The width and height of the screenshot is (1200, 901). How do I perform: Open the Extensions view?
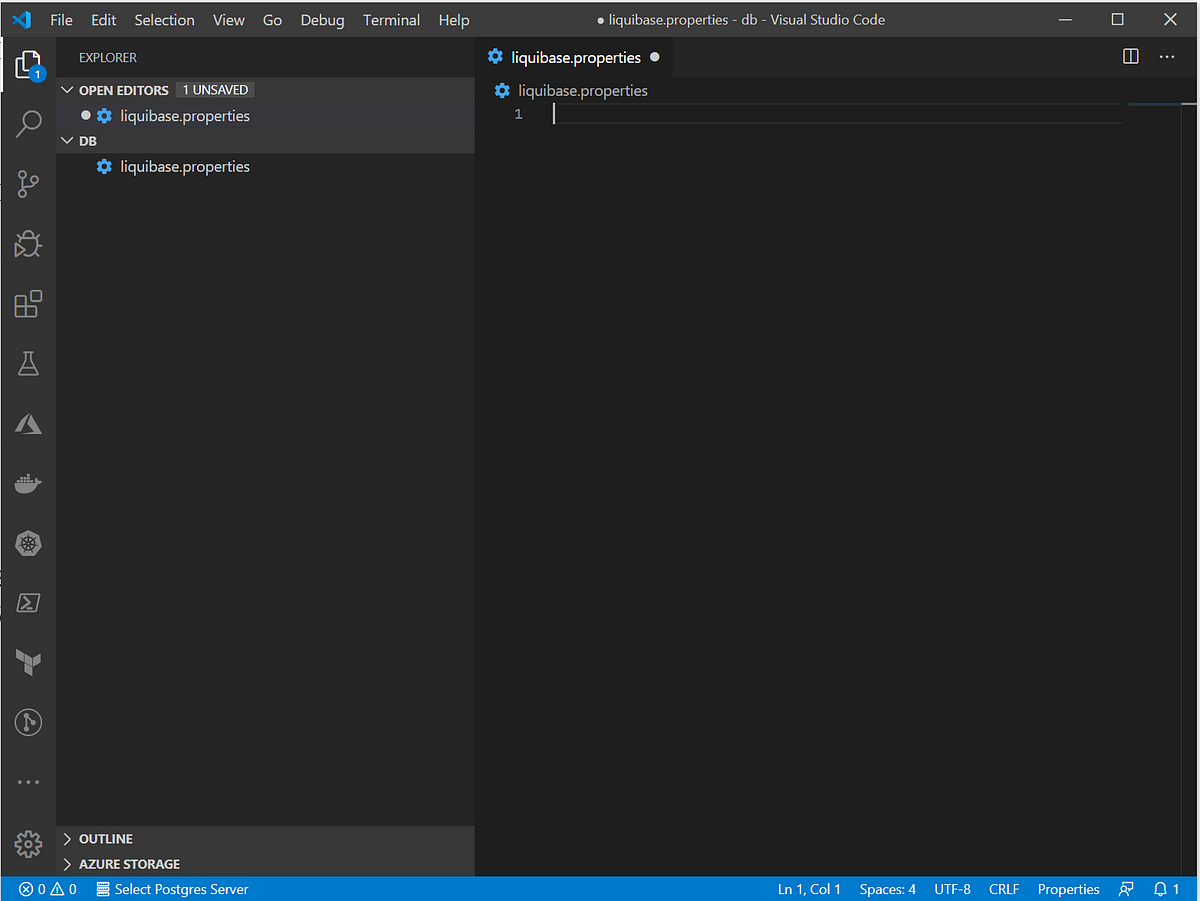pyautogui.click(x=28, y=304)
